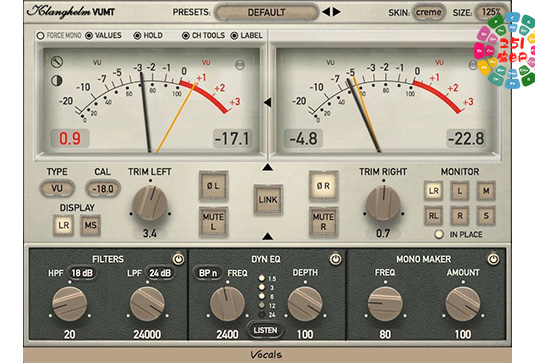535x363 pixels.
Task: Mute the left channel
Action: coord(213,222)
